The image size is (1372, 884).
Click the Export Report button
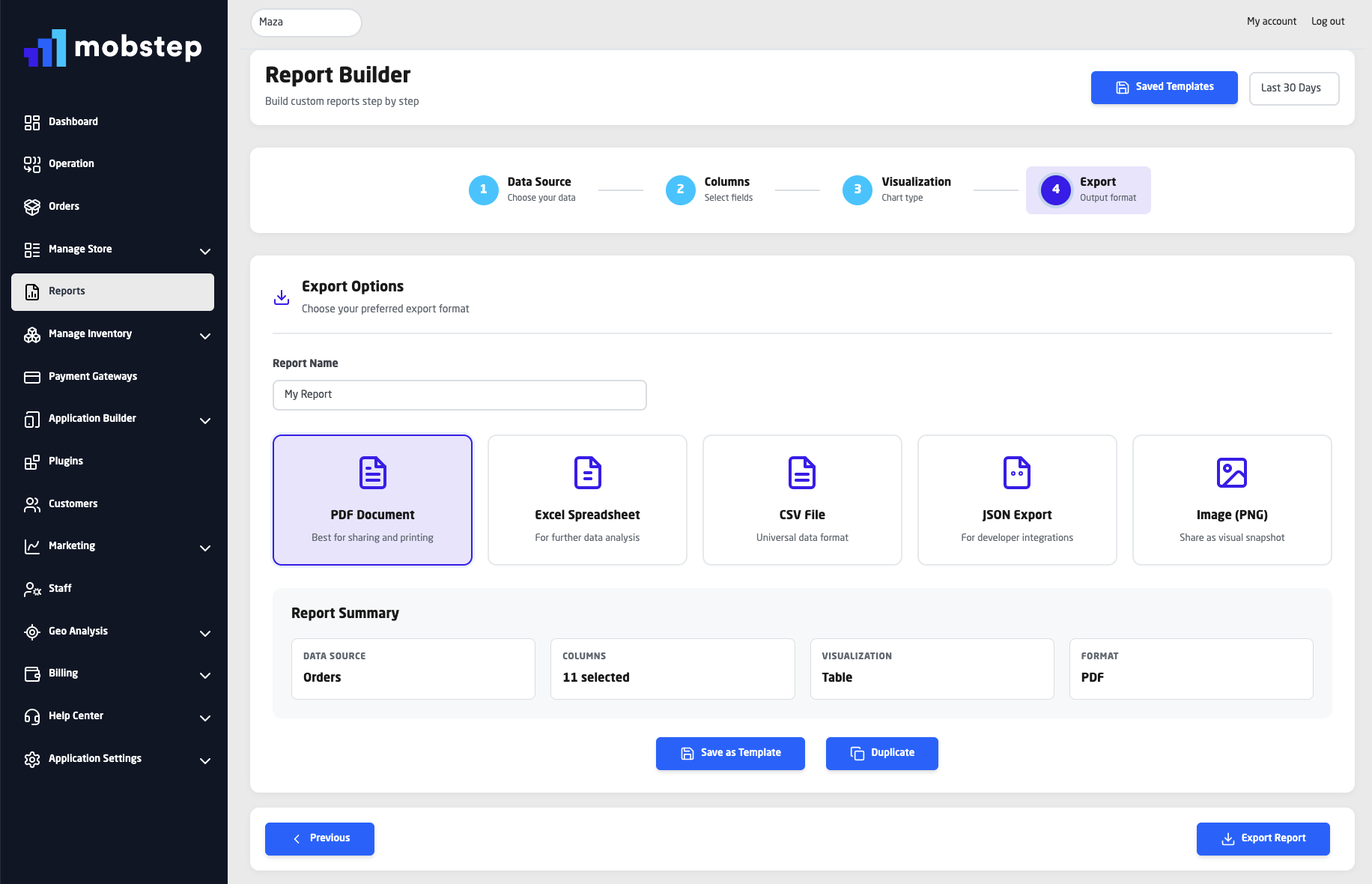[x=1263, y=838]
